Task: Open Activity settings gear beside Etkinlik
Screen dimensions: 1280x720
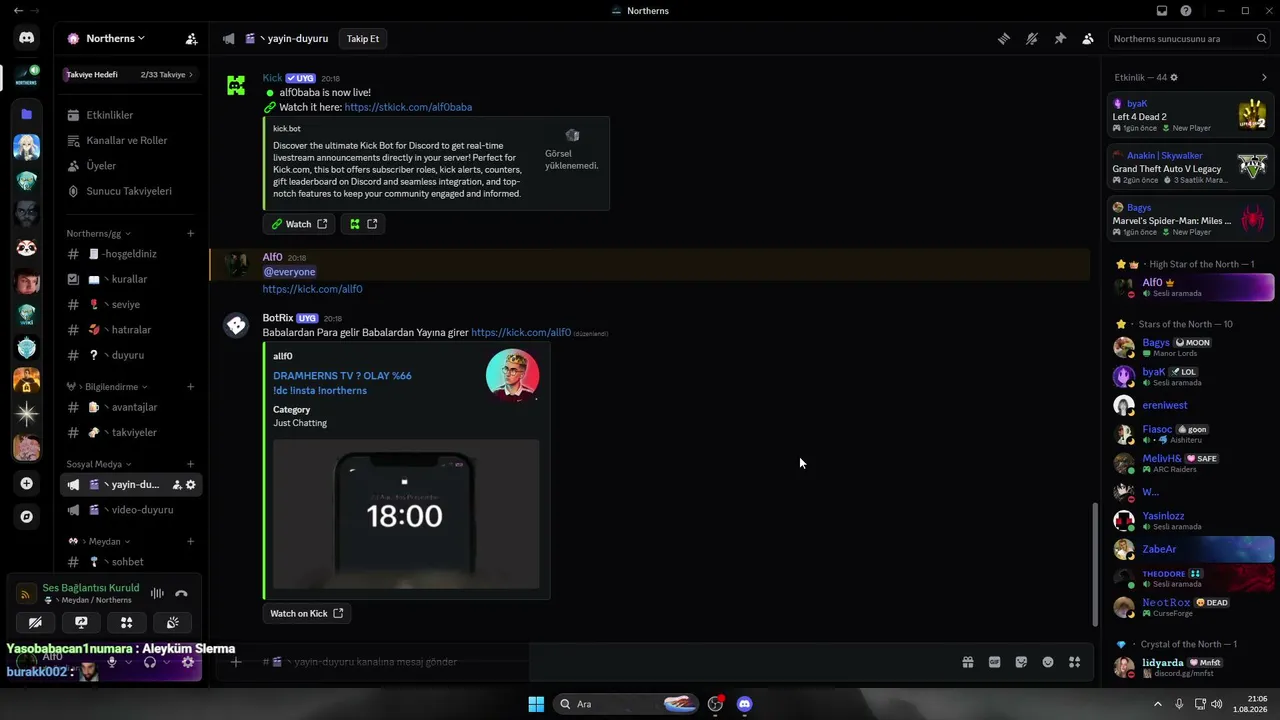Action: 1174,77
